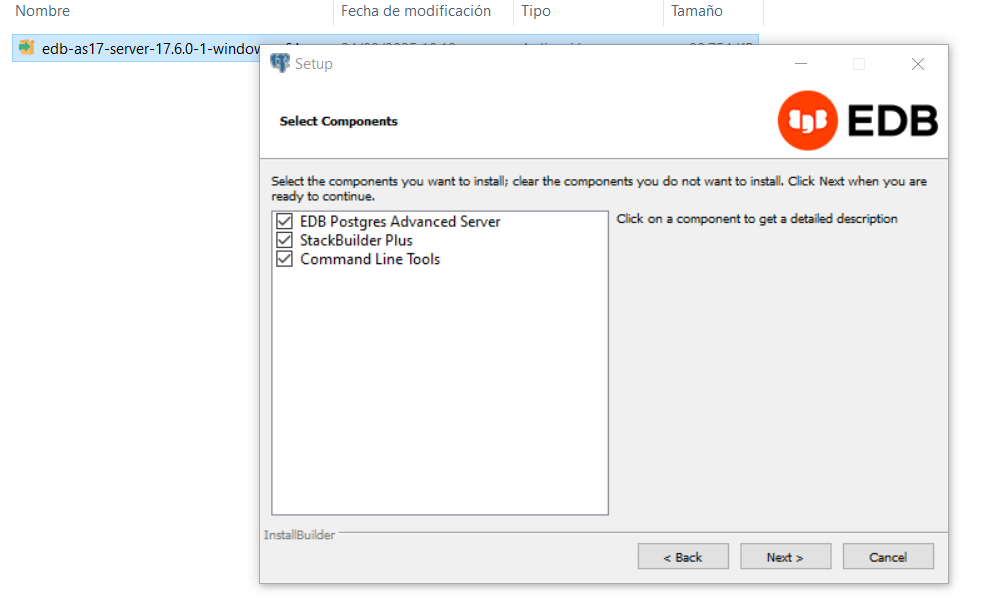Uncheck the Command Line Tools checkbox
This screenshot has height=600, width=990.
[284, 259]
